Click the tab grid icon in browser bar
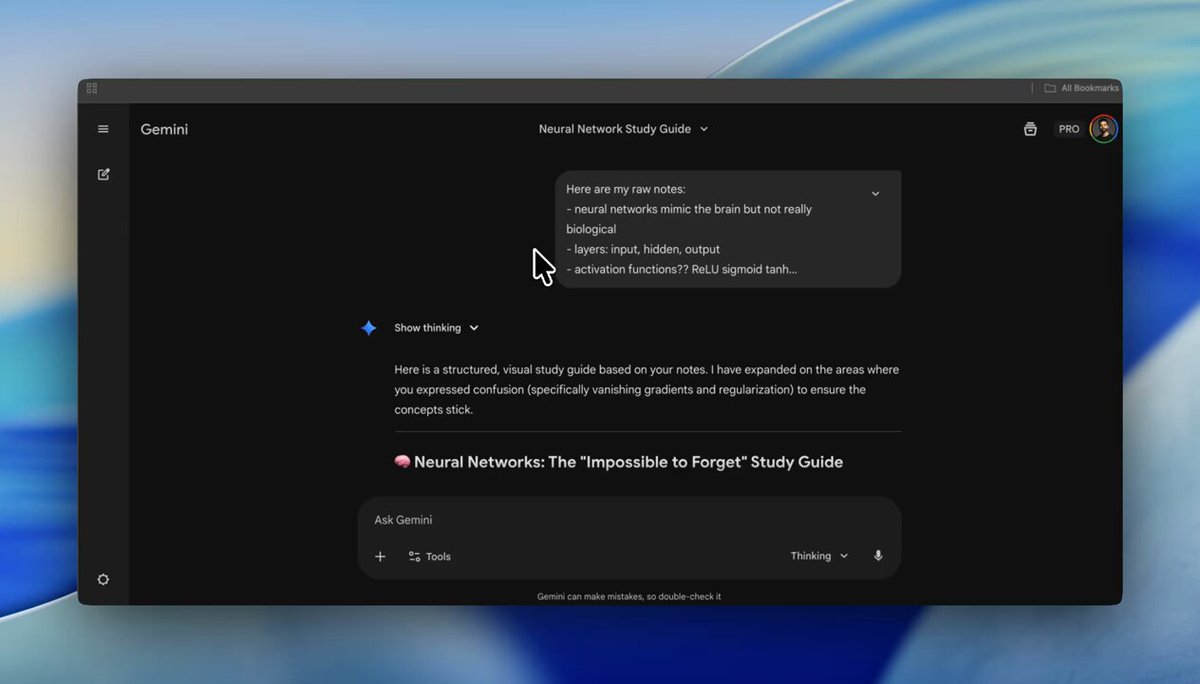This screenshot has width=1200, height=684. coord(92,88)
